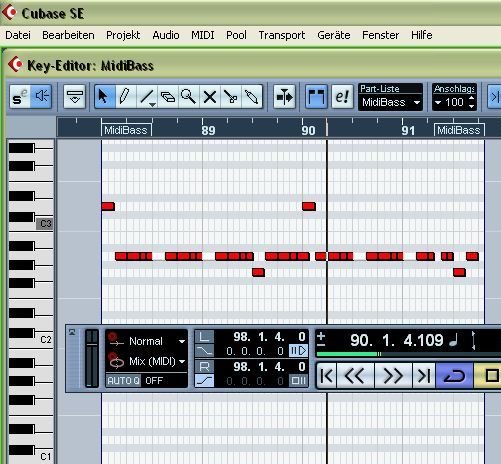Toggle the pre-roll button
Image resolution: width=501 pixels, height=464 pixels.
[x=298, y=351]
